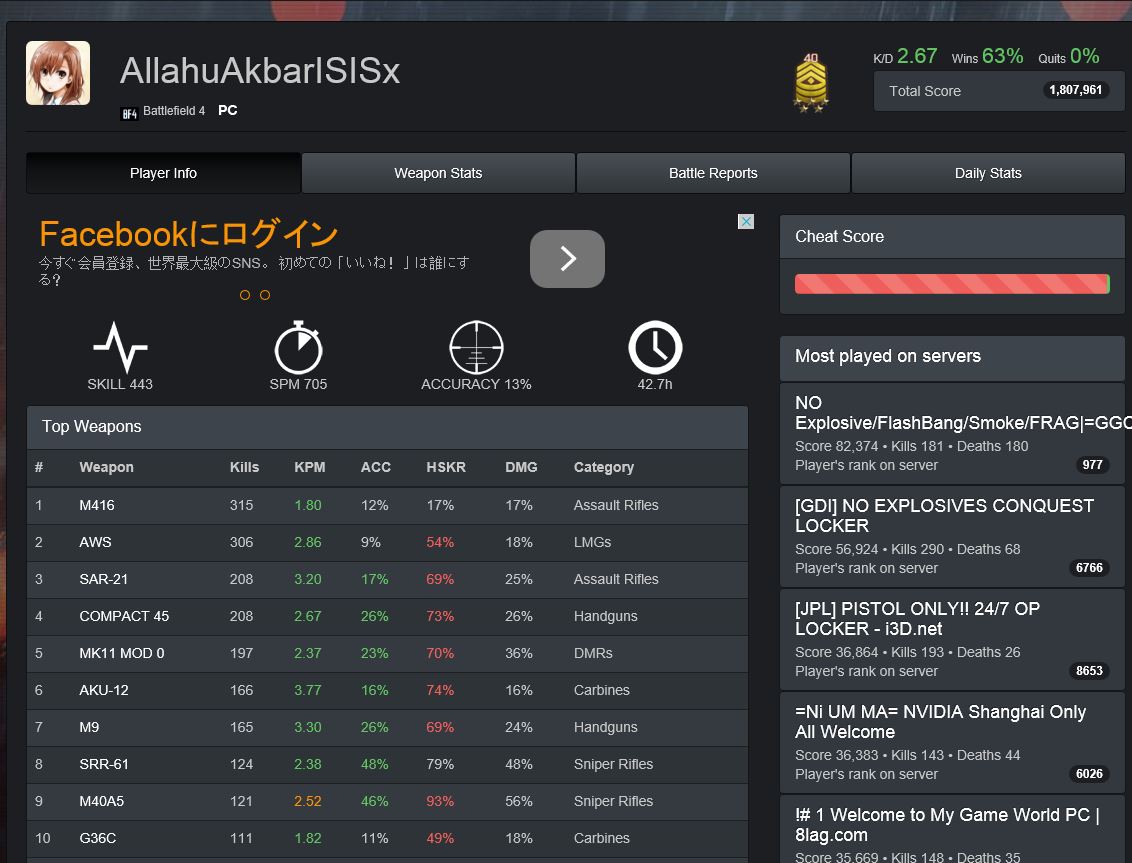1132x863 pixels.
Task: Click the SKILL pulse icon
Action: point(120,347)
